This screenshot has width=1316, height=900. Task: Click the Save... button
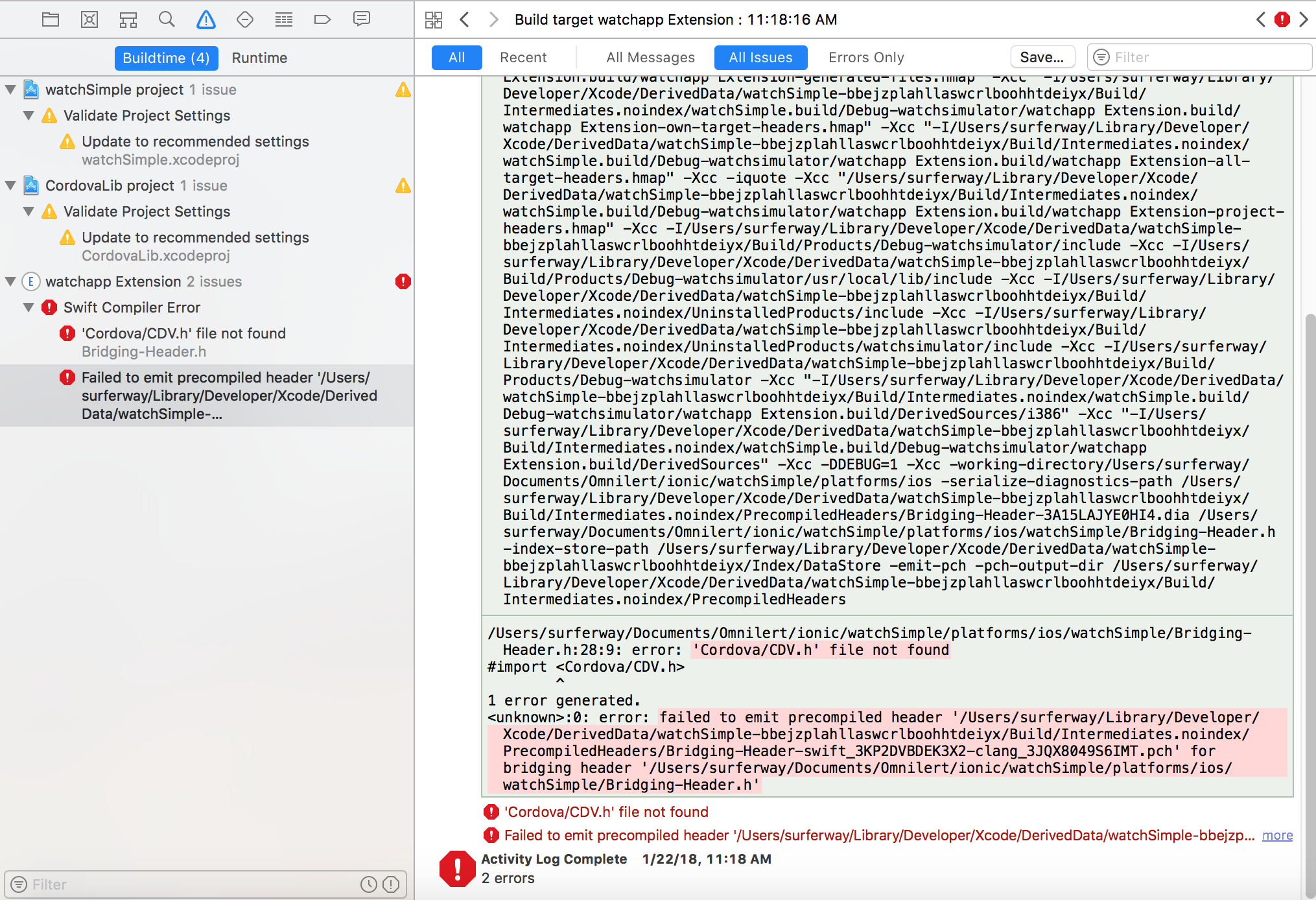1042,58
